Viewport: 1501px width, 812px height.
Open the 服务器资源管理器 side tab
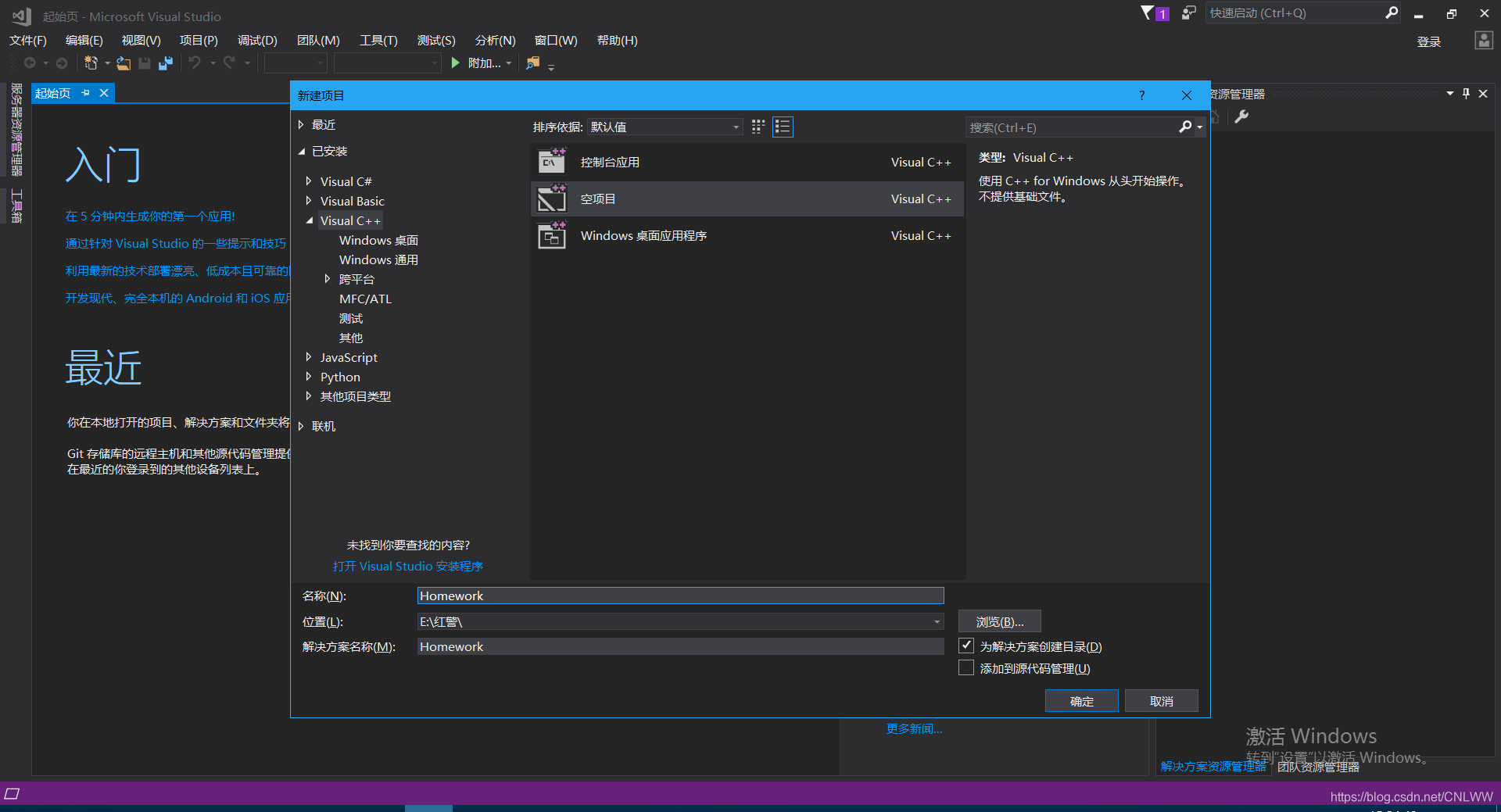point(16,130)
